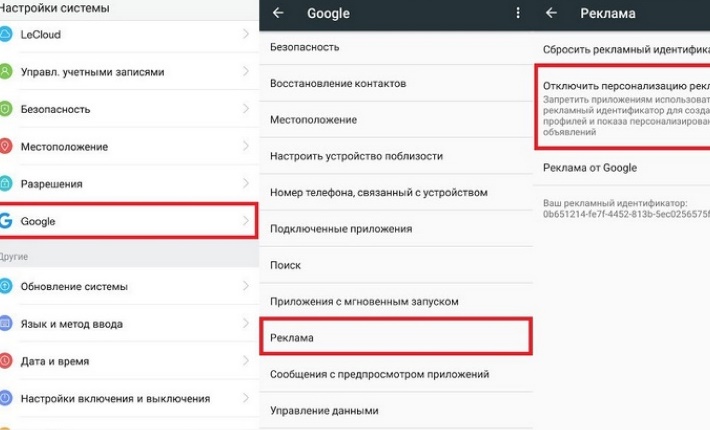Open chevron on Google settings row
The height and width of the screenshot is (430, 710).
click(246, 220)
